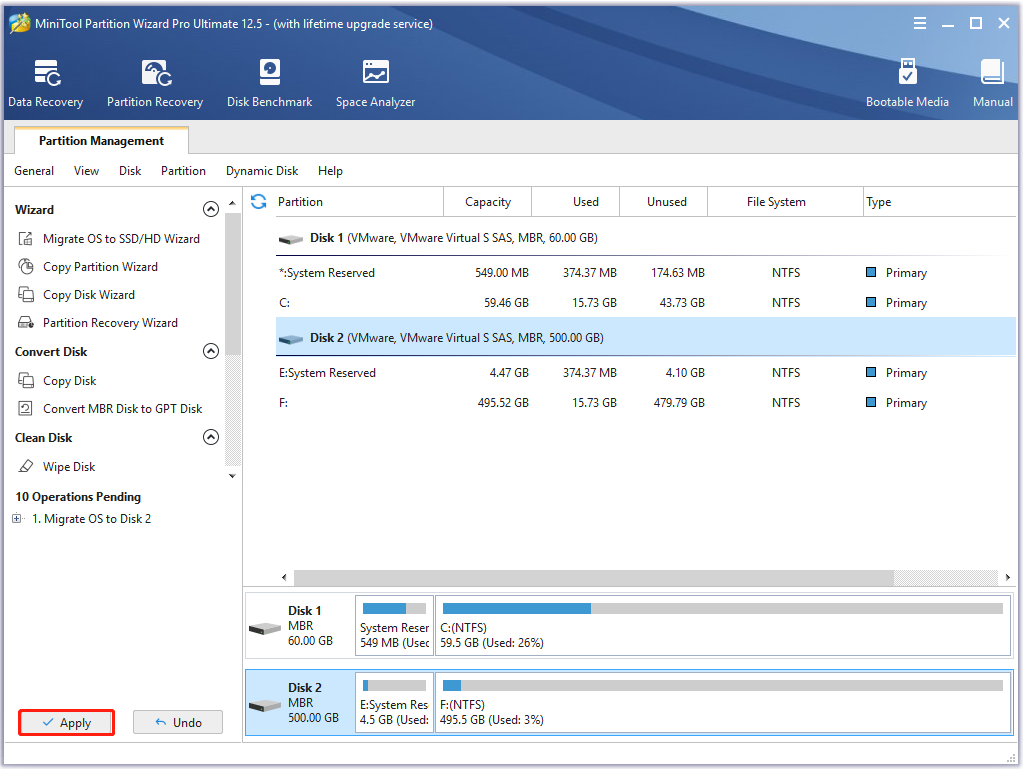Open the Dynamic Disk menu
Screen dimensions: 1025x771
[x=262, y=171]
